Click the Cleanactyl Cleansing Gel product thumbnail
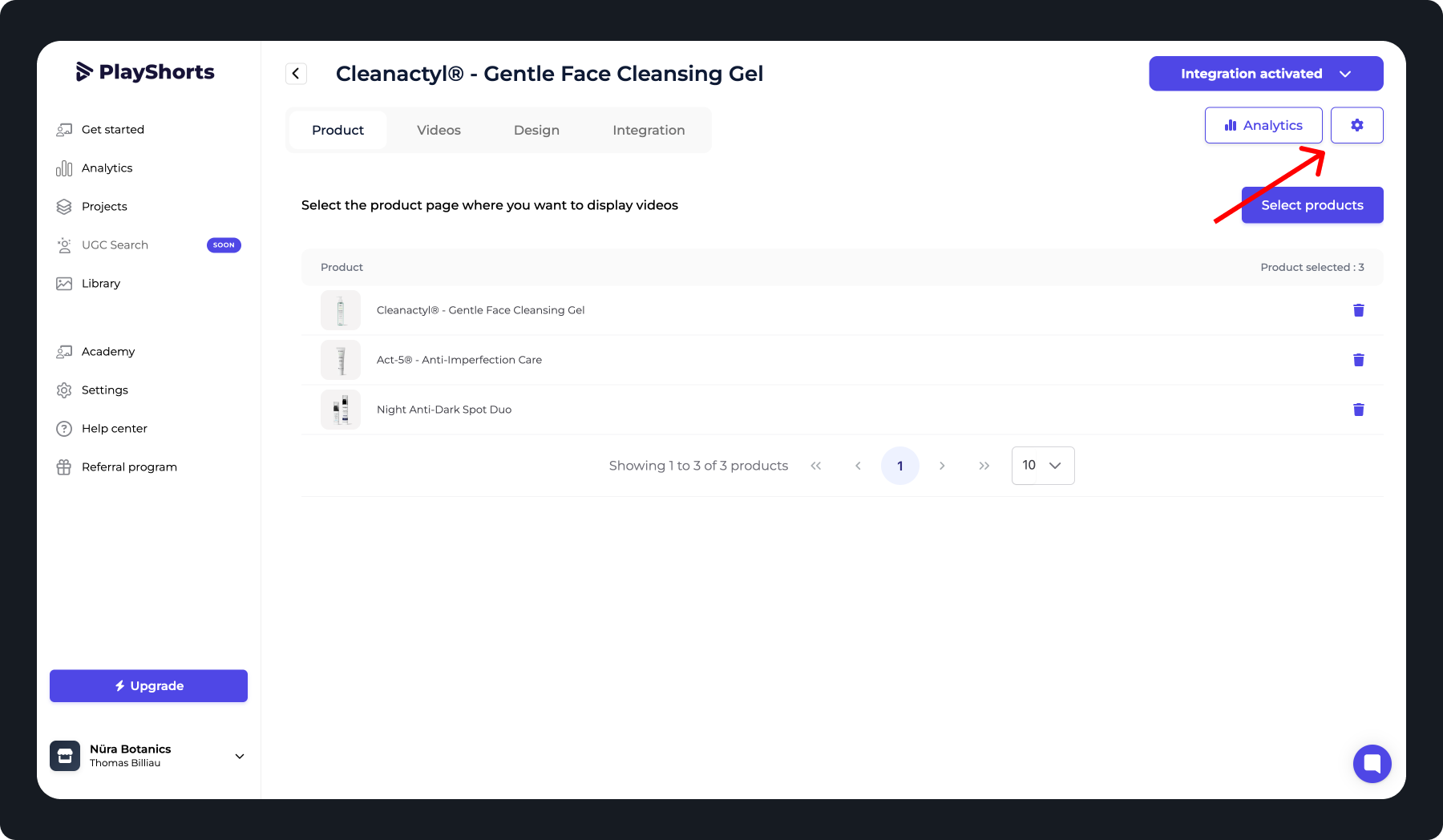Viewport: 1443px width, 840px height. pyautogui.click(x=341, y=310)
